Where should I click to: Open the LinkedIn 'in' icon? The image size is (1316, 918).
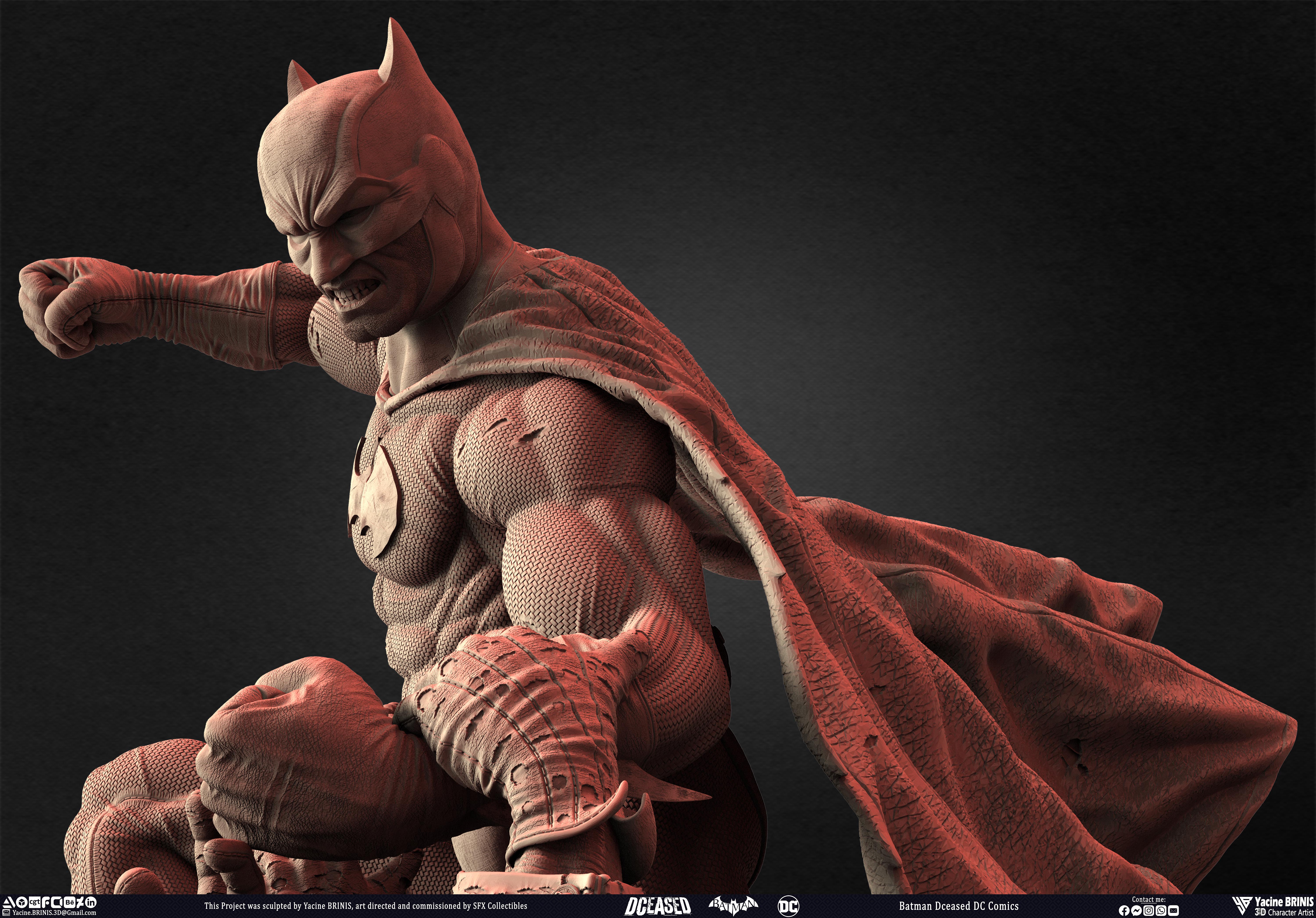click(x=91, y=902)
